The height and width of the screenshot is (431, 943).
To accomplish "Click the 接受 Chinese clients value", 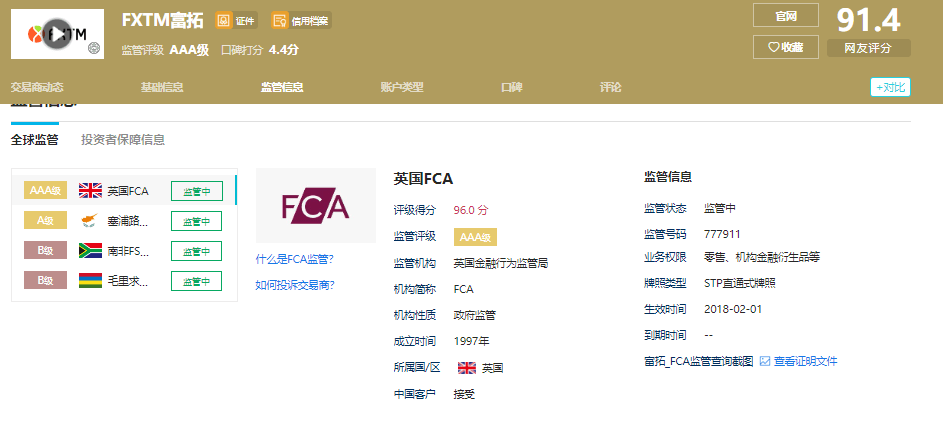I will [464, 394].
